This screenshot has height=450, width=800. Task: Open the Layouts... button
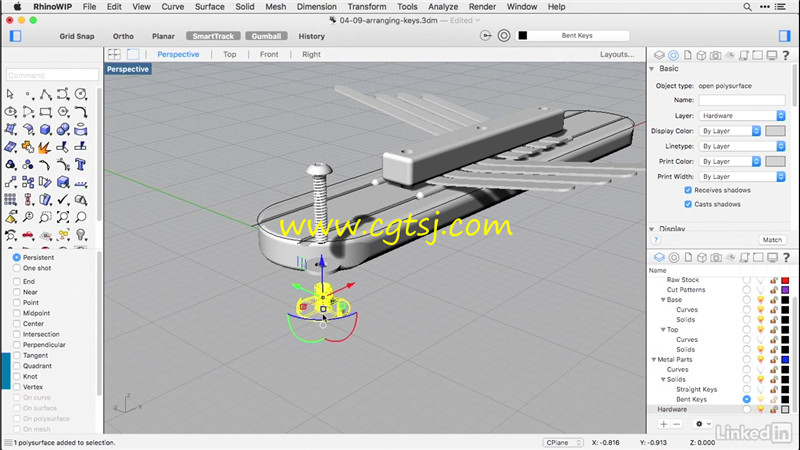click(617, 54)
